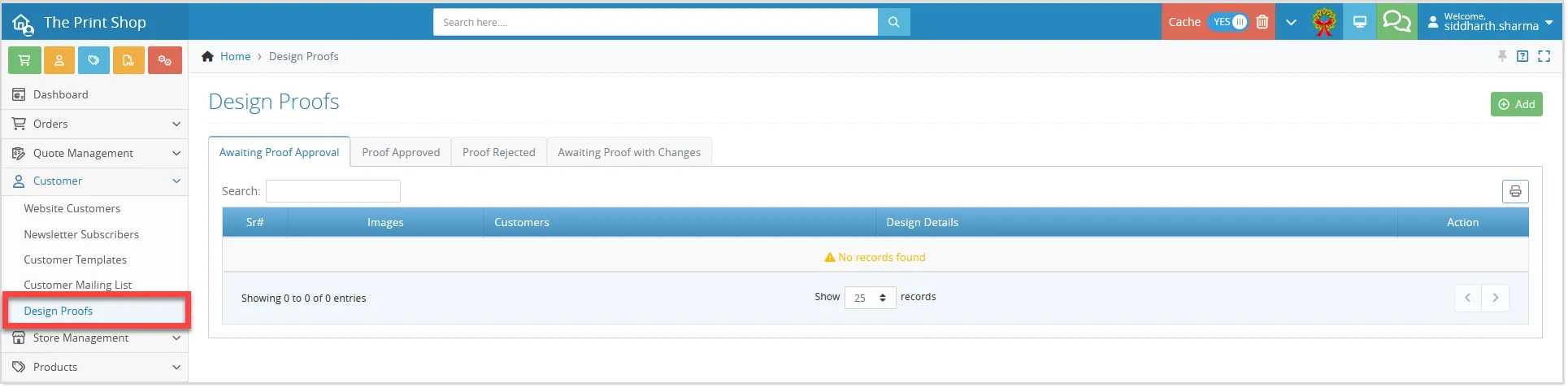Image resolution: width=1568 pixels, height=388 pixels.
Task: Click the Design Details column header
Action: click(x=1136, y=222)
